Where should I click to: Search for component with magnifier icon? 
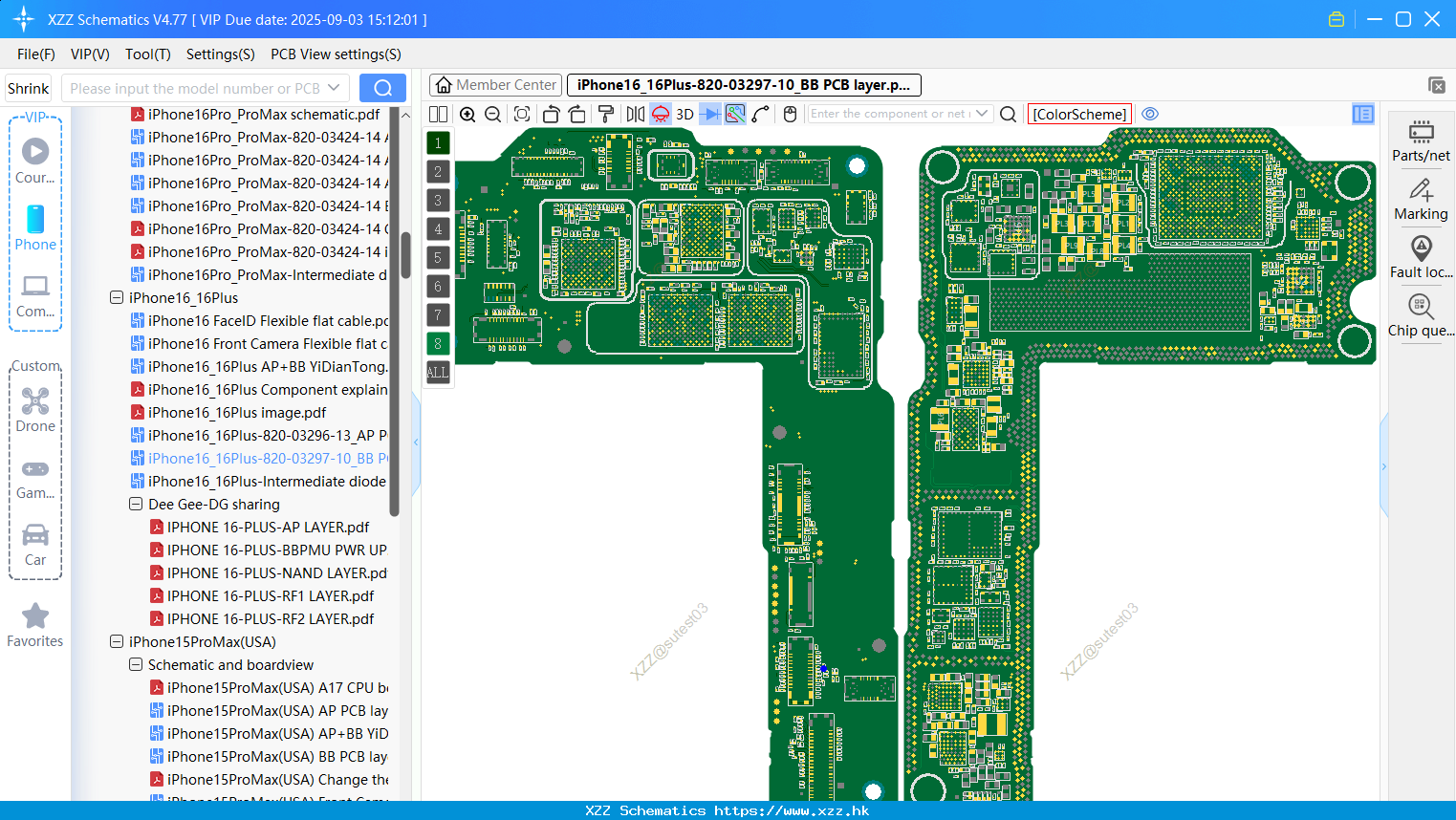(x=1008, y=114)
